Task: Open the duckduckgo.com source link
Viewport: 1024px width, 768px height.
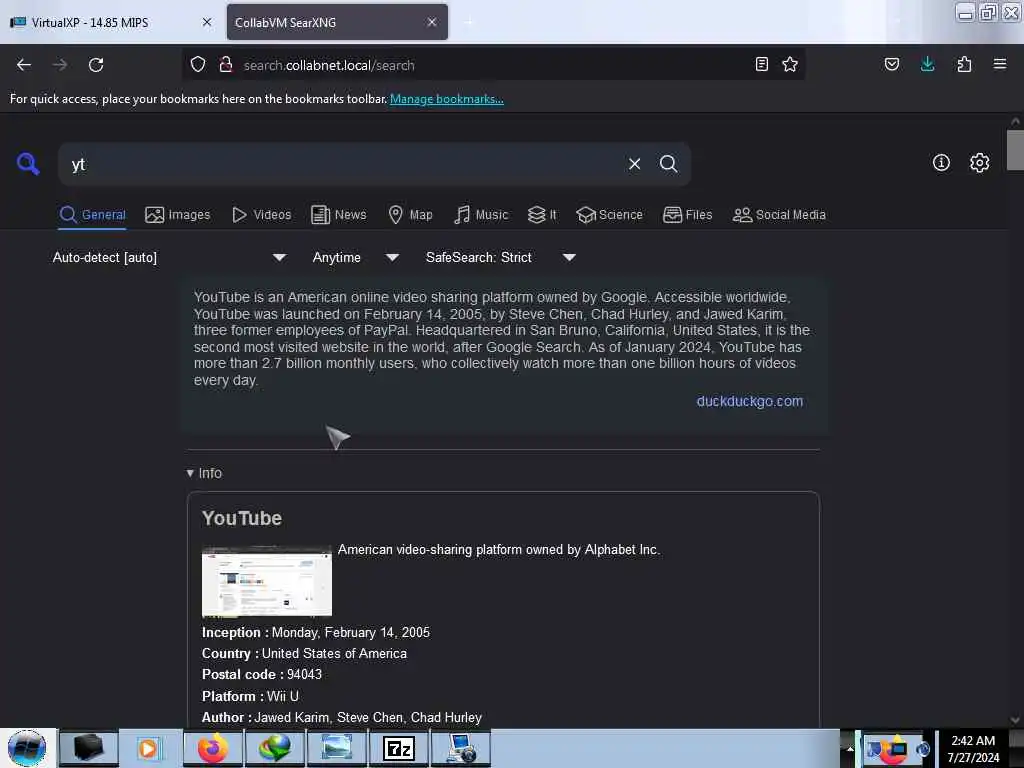Action: (750, 401)
